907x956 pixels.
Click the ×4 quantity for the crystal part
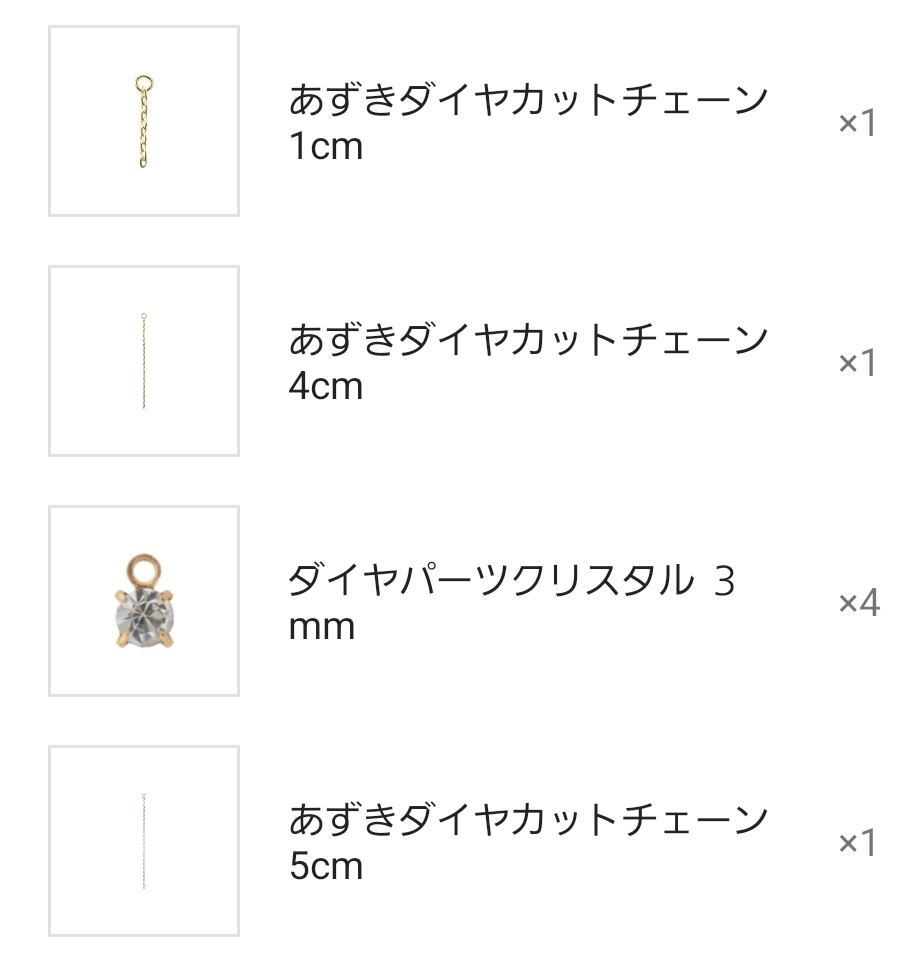pyautogui.click(x=858, y=603)
